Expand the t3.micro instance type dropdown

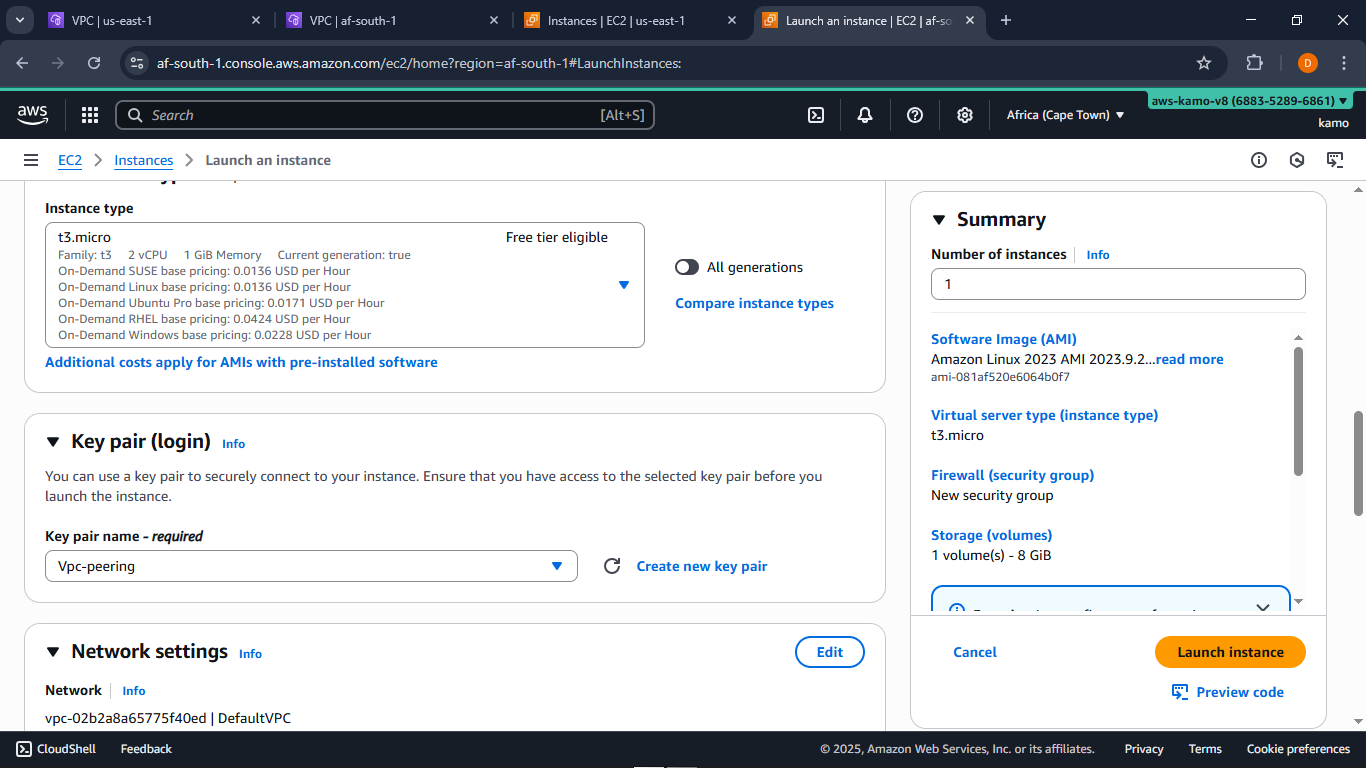point(623,285)
